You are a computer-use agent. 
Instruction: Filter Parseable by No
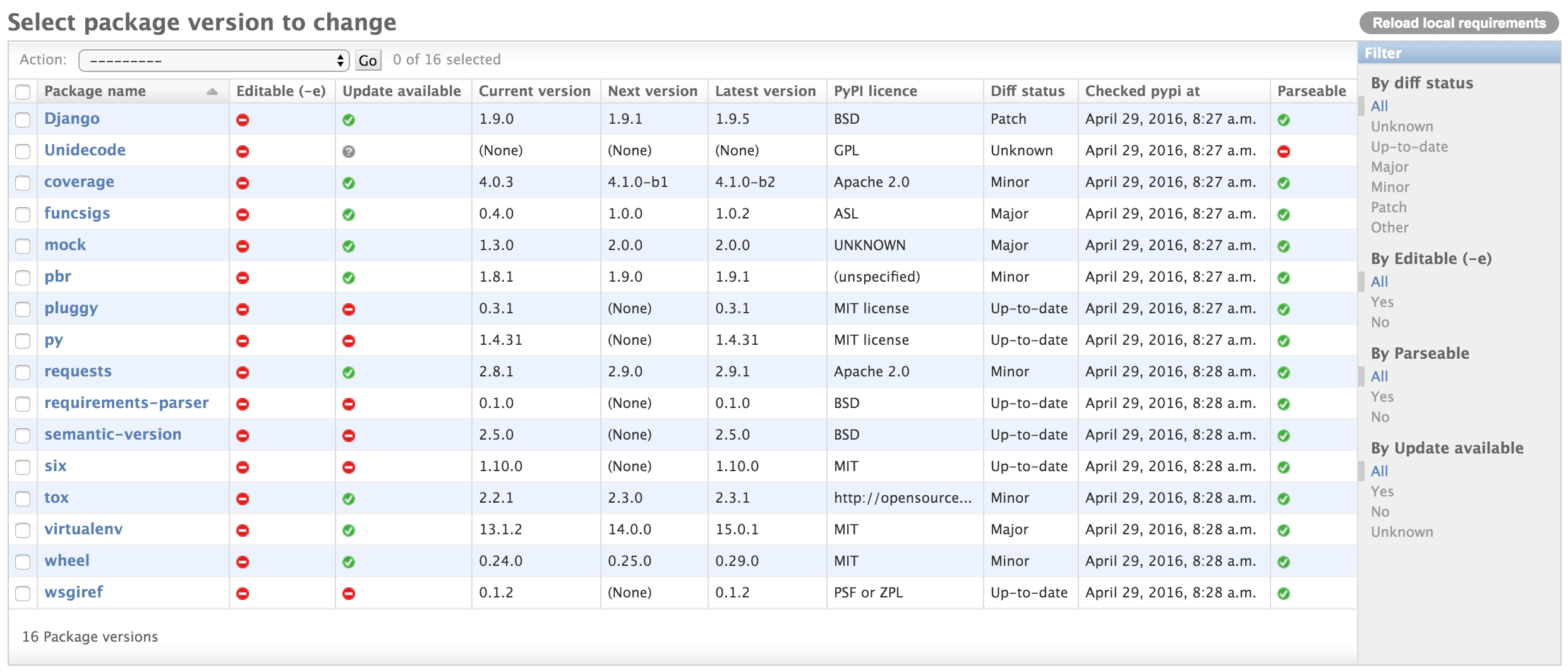(x=1380, y=417)
